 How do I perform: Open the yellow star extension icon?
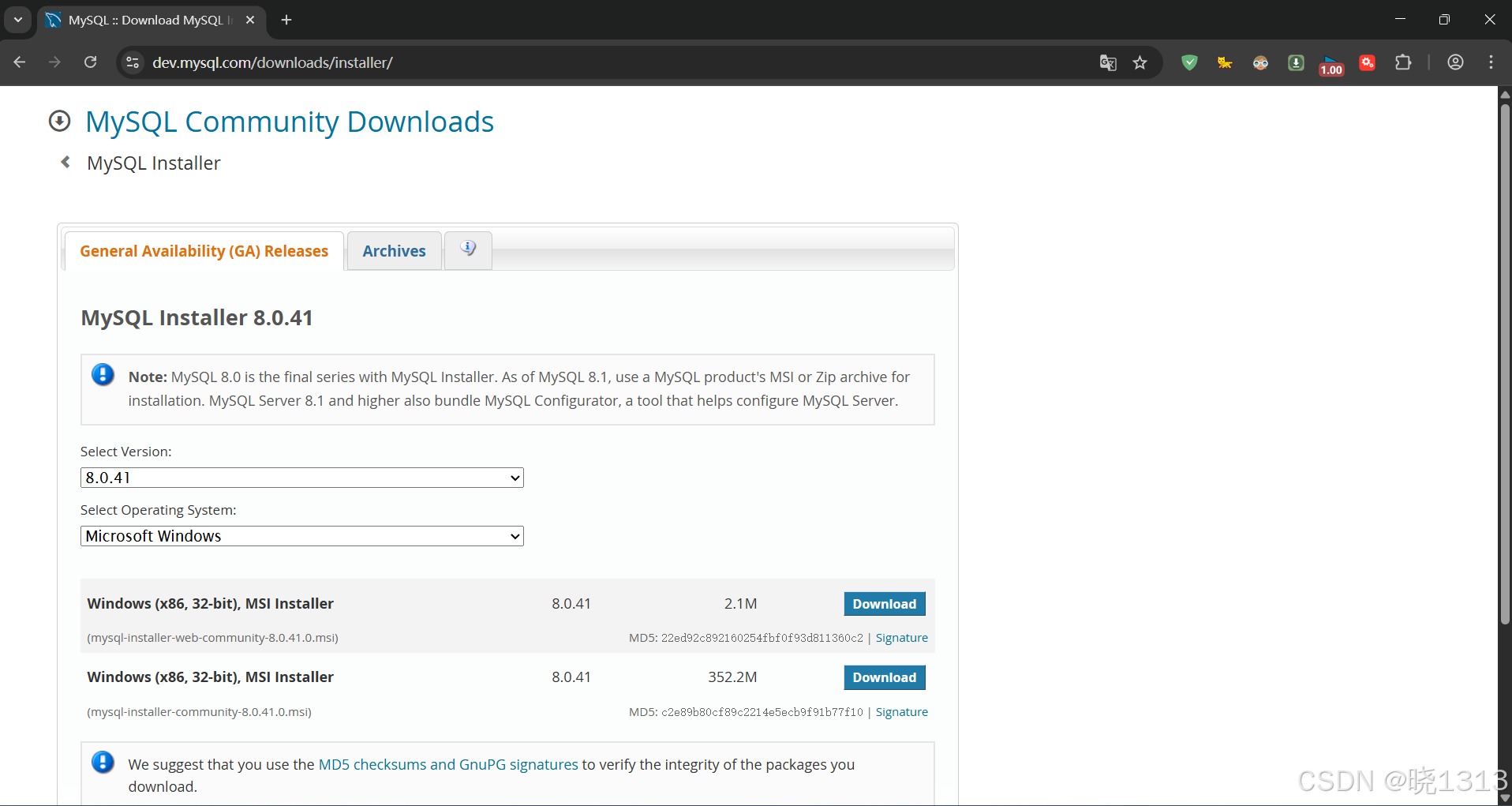pyautogui.click(x=1225, y=62)
